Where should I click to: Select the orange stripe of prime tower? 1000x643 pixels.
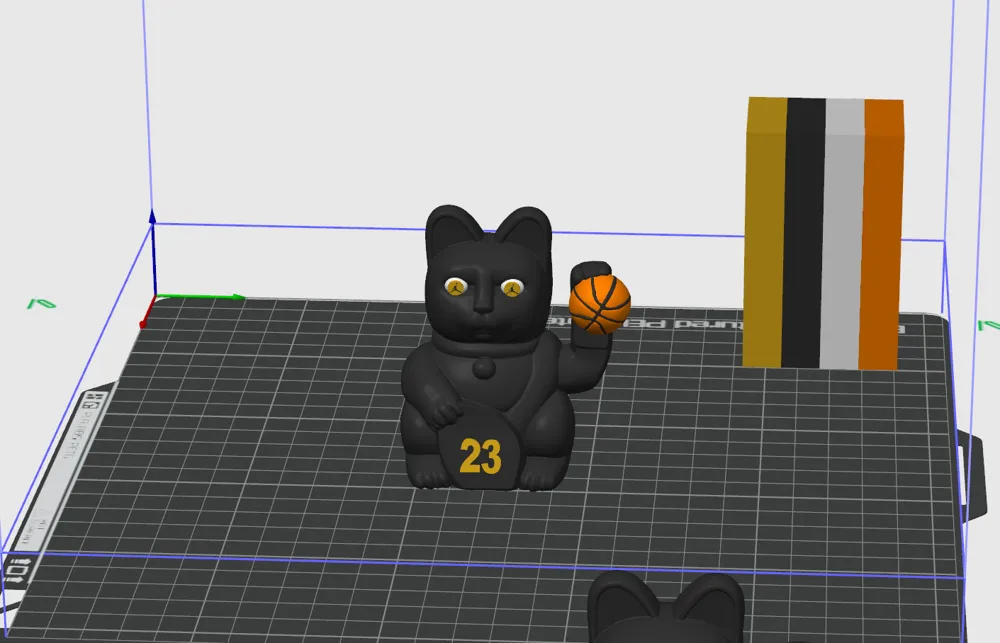coord(881,235)
